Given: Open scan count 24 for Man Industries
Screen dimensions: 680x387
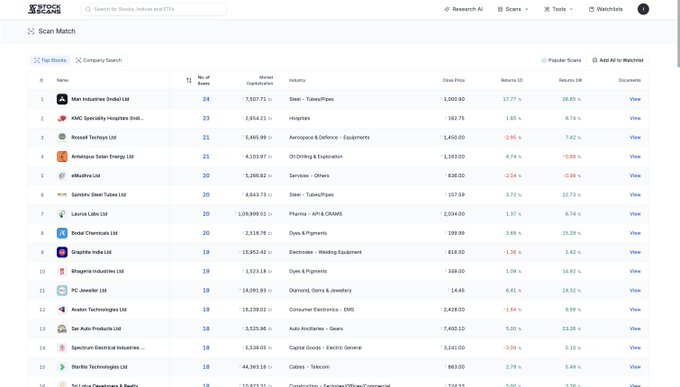Looking at the screenshot, I should click(x=206, y=99).
